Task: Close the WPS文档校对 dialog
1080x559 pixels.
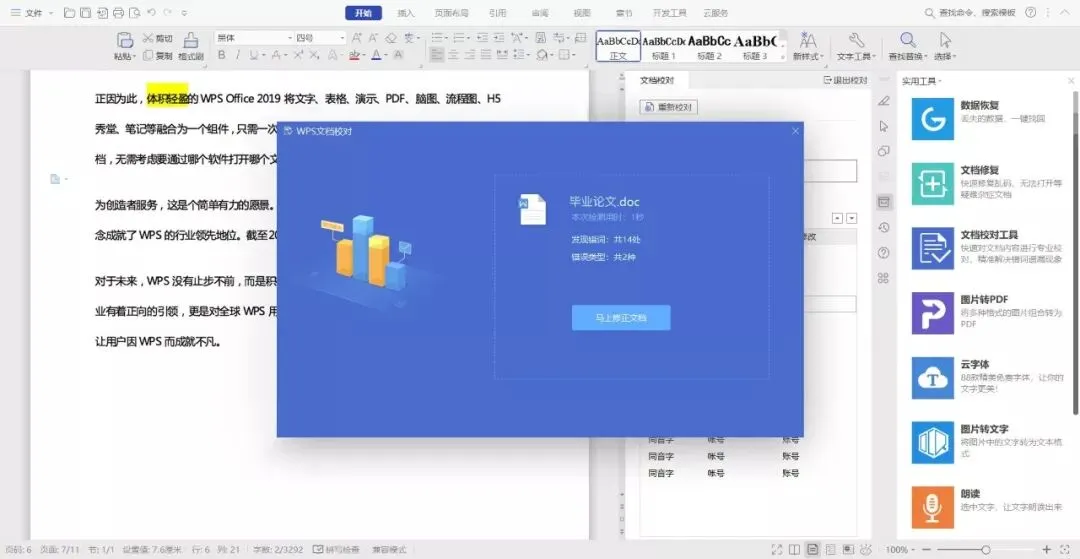Action: tap(796, 130)
